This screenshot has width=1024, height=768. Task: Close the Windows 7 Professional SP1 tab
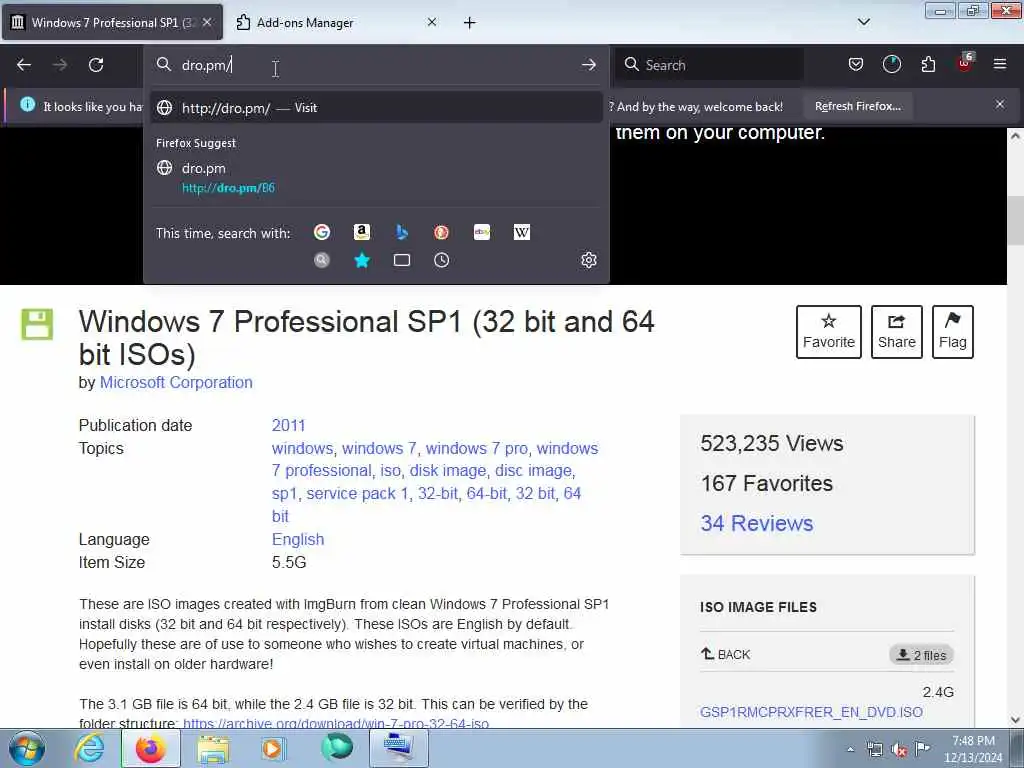207,22
